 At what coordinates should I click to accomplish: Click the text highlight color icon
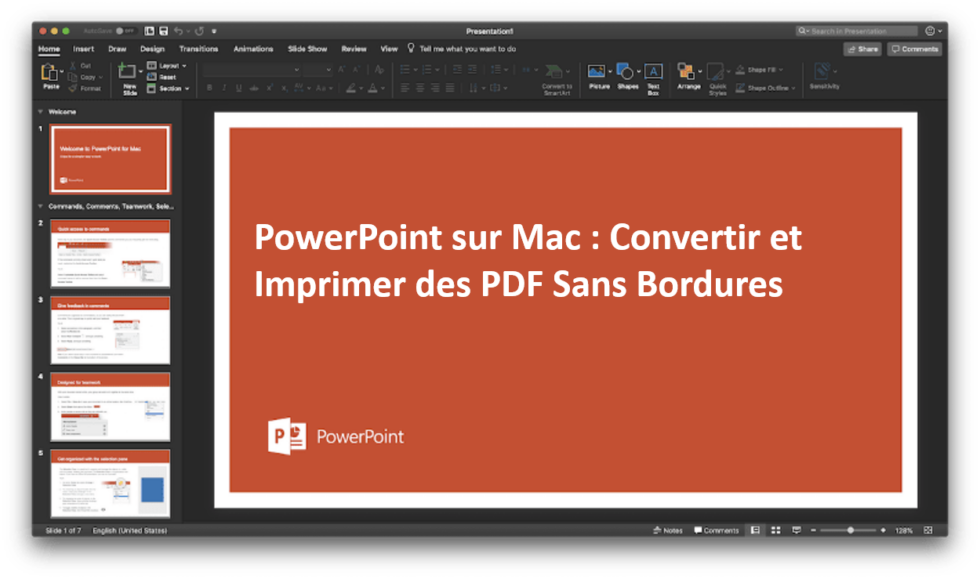[x=351, y=88]
